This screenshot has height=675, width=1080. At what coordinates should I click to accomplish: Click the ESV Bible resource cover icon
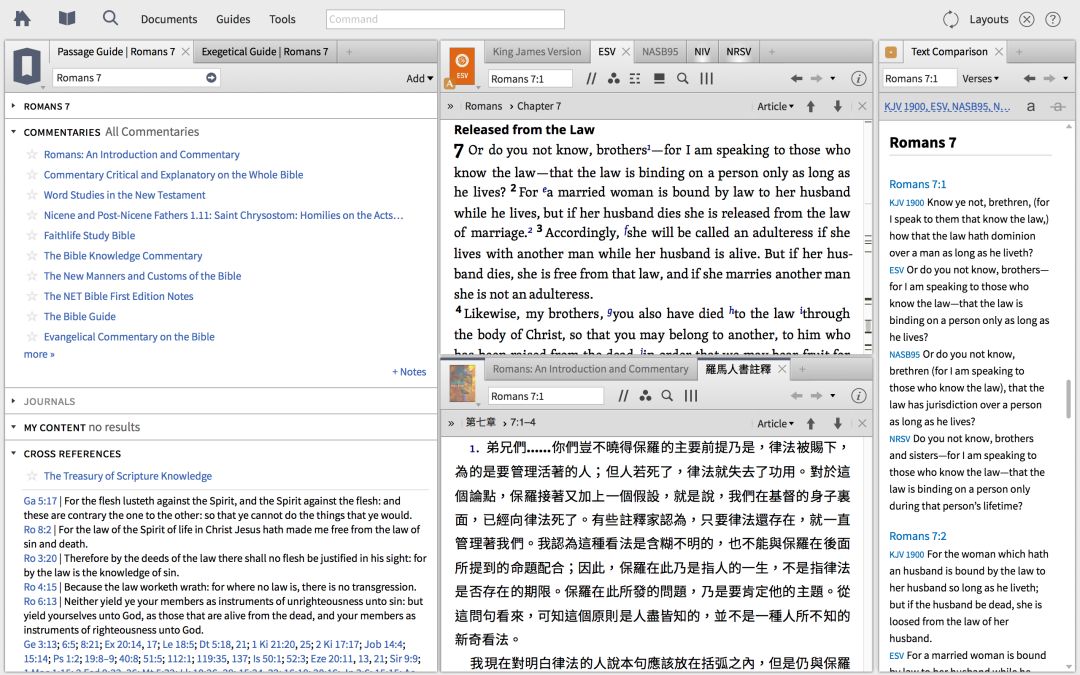461,66
